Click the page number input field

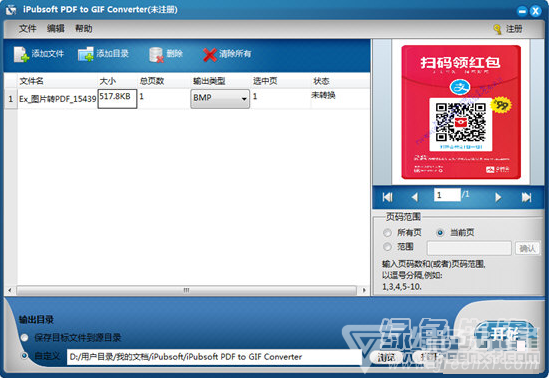447,195
